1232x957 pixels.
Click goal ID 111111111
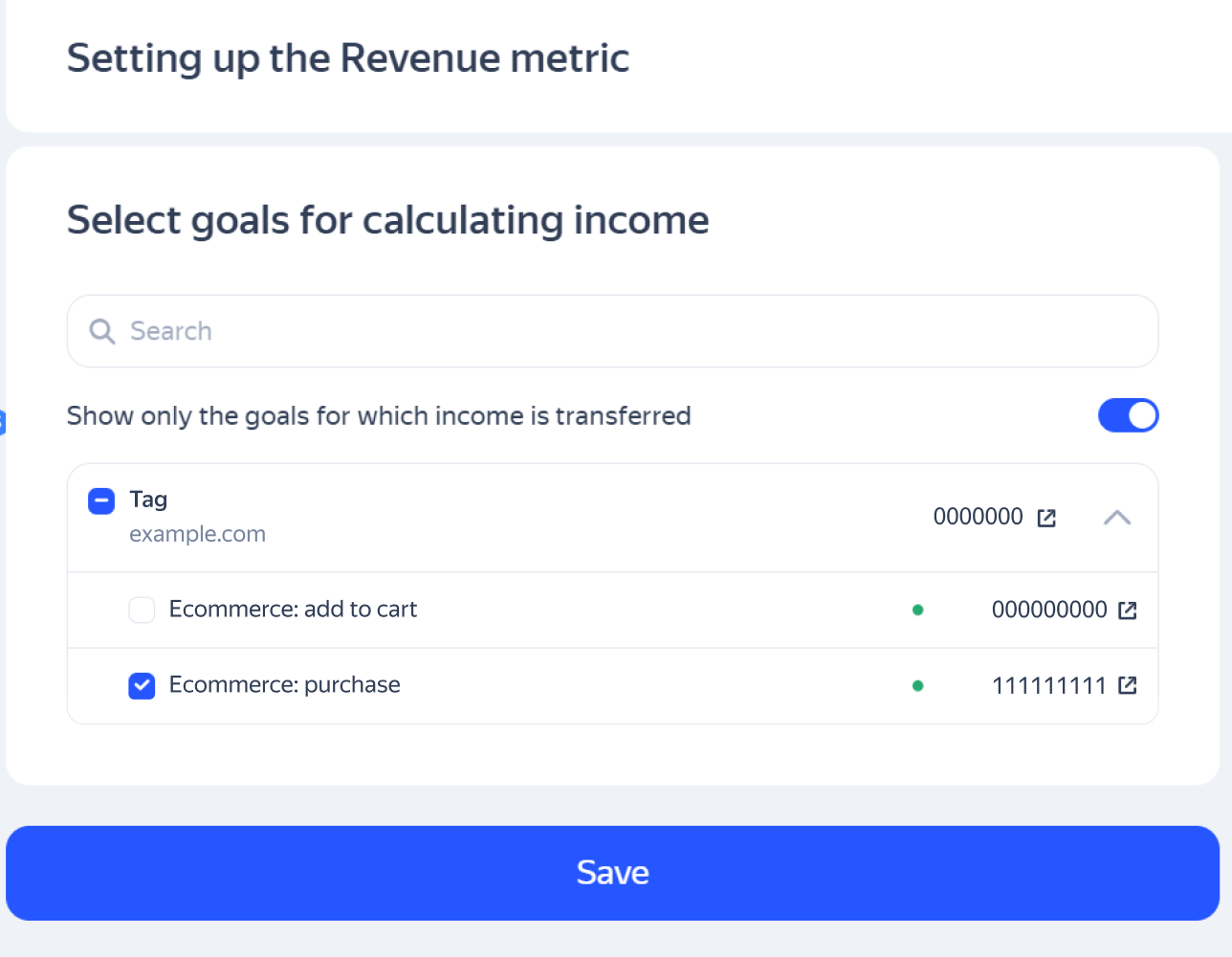[1048, 685]
